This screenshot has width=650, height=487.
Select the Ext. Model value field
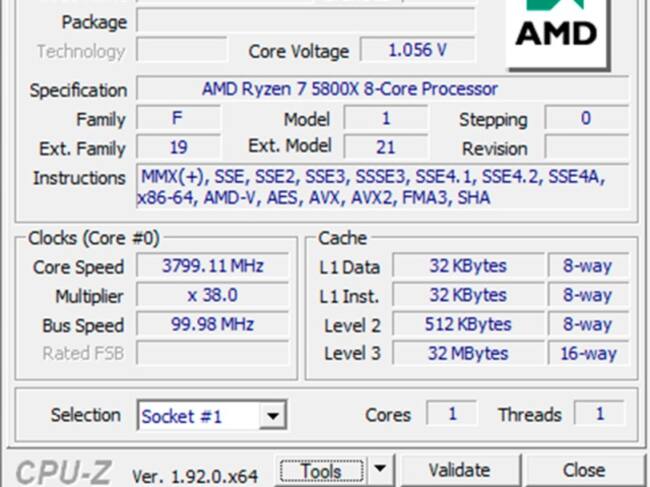[x=385, y=147]
